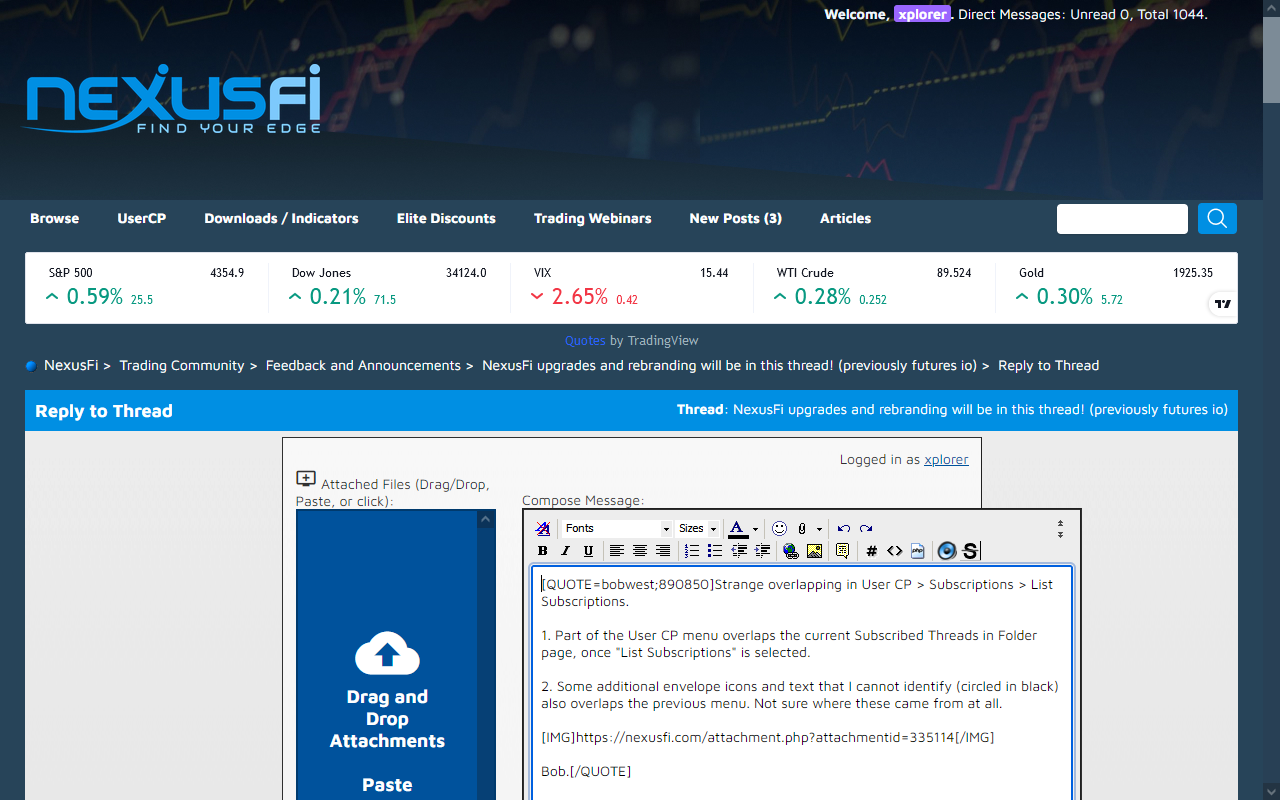View New Posts (3)
Image resolution: width=1280 pixels, height=800 pixels.
pos(736,218)
